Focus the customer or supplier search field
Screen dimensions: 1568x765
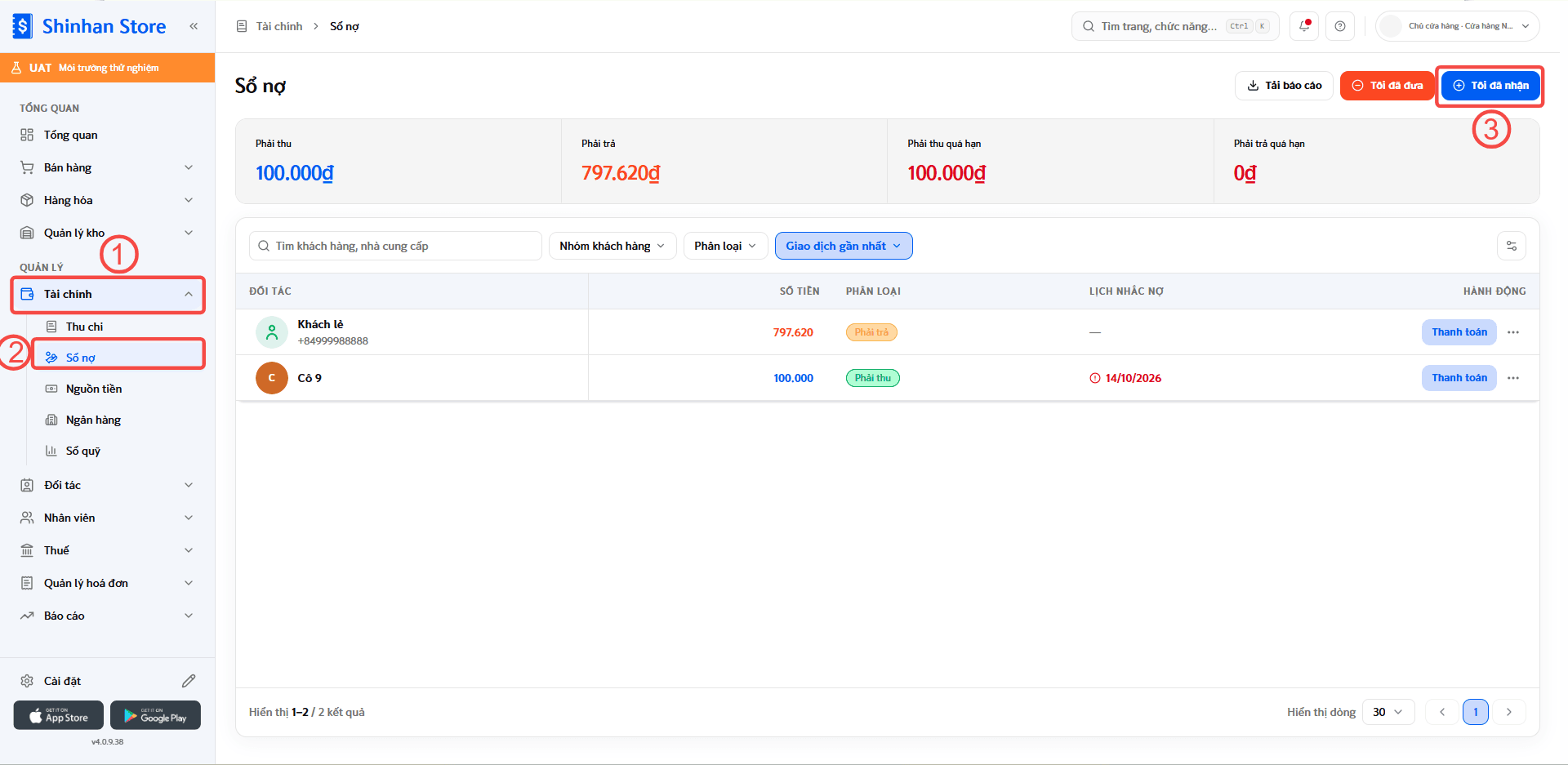395,246
